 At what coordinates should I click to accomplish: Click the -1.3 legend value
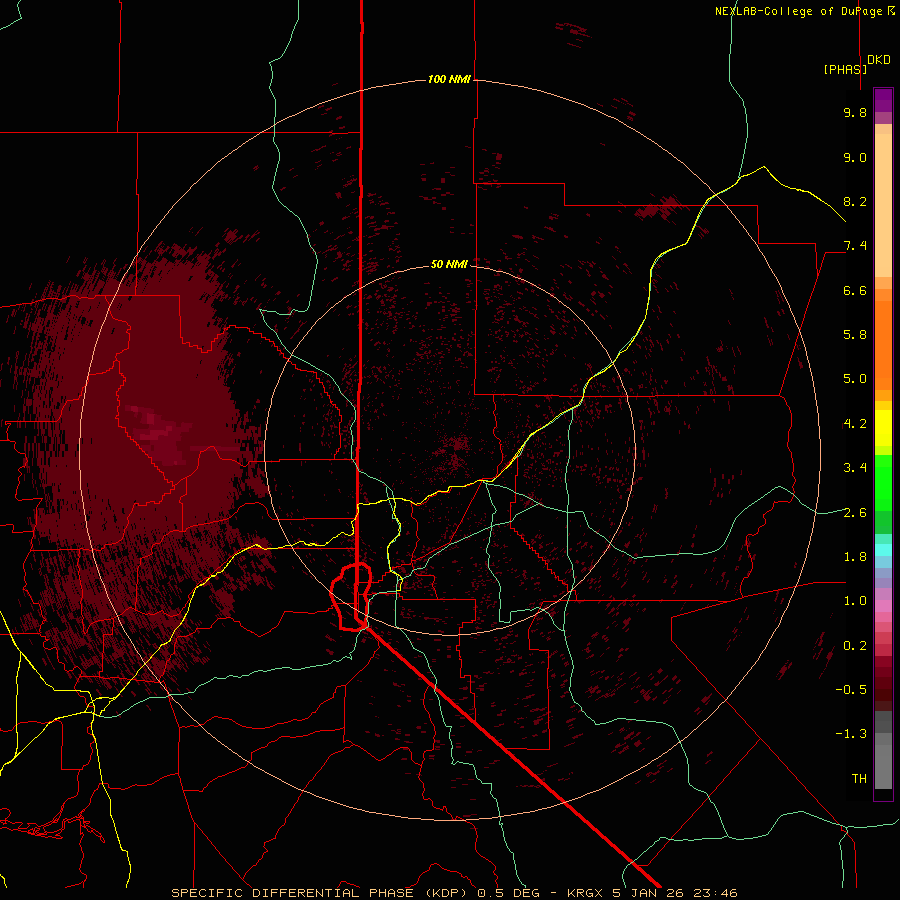pyautogui.click(x=851, y=734)
